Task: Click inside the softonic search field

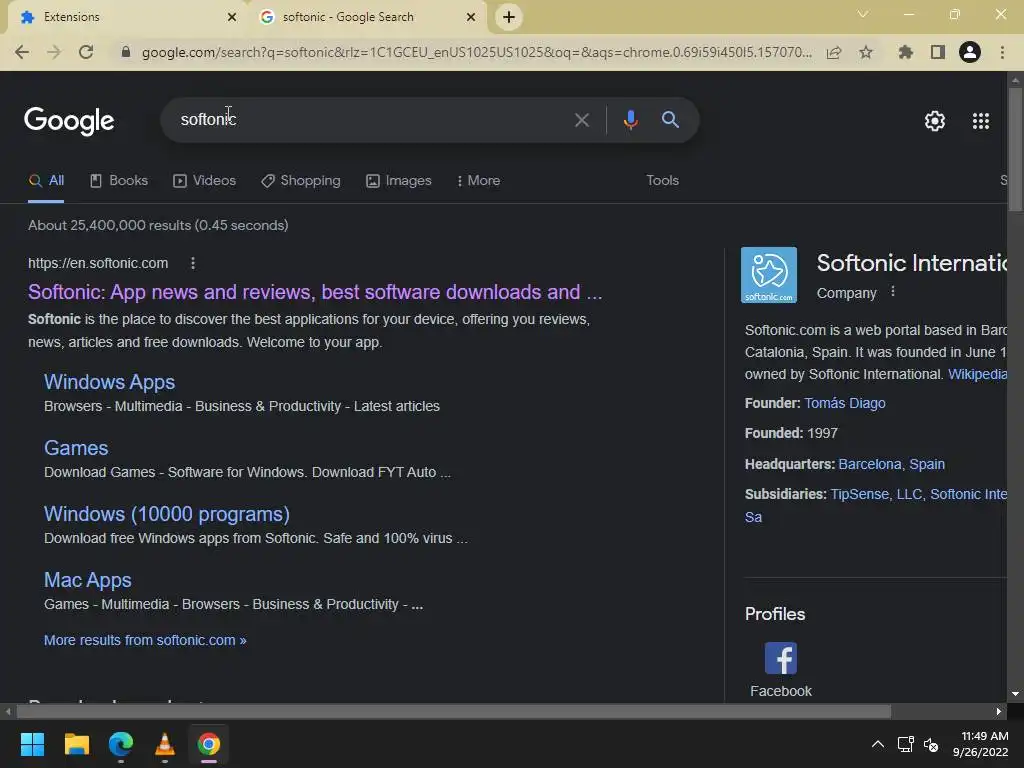Action: (x=372, y=120)
